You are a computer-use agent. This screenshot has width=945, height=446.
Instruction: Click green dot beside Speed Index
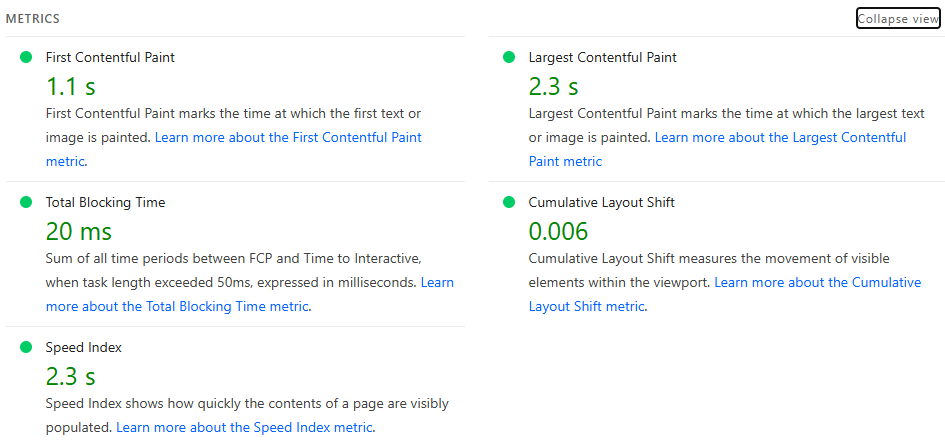point(26,347)
